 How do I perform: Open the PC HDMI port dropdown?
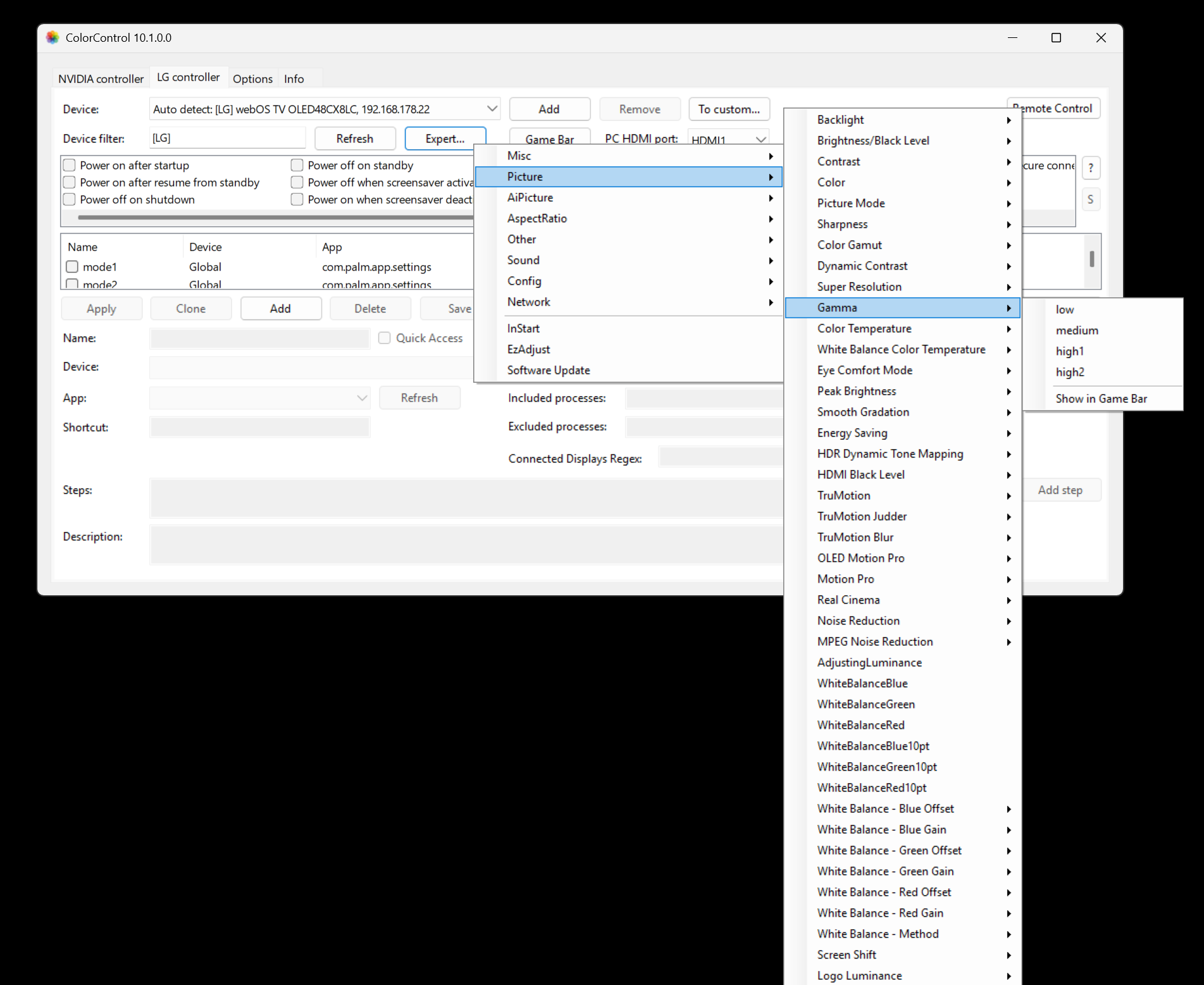[x=761, y=138]
